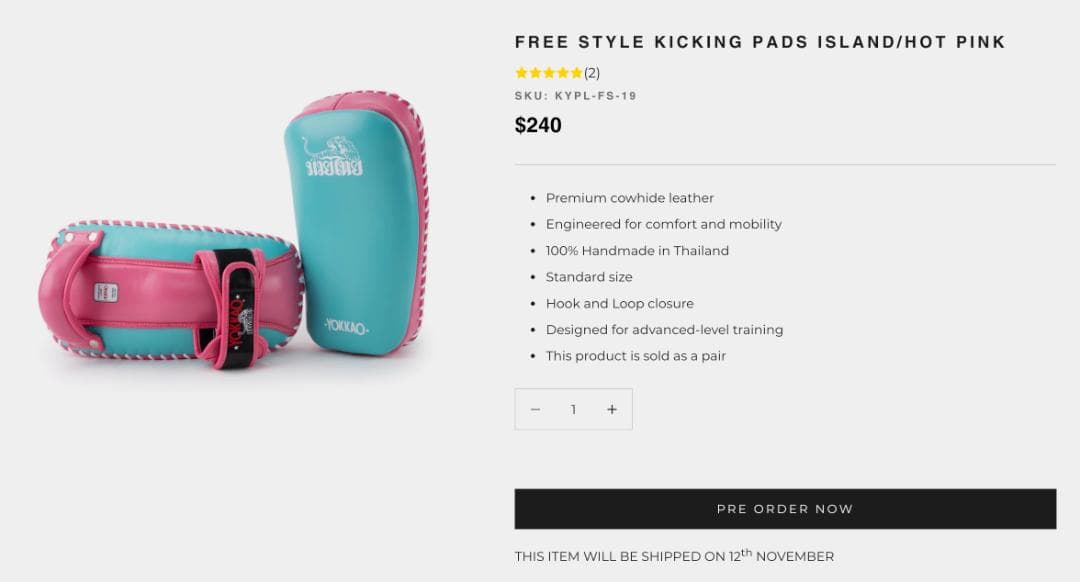
Task: Click the first yellow rating star
Action: tap(521, 72)
